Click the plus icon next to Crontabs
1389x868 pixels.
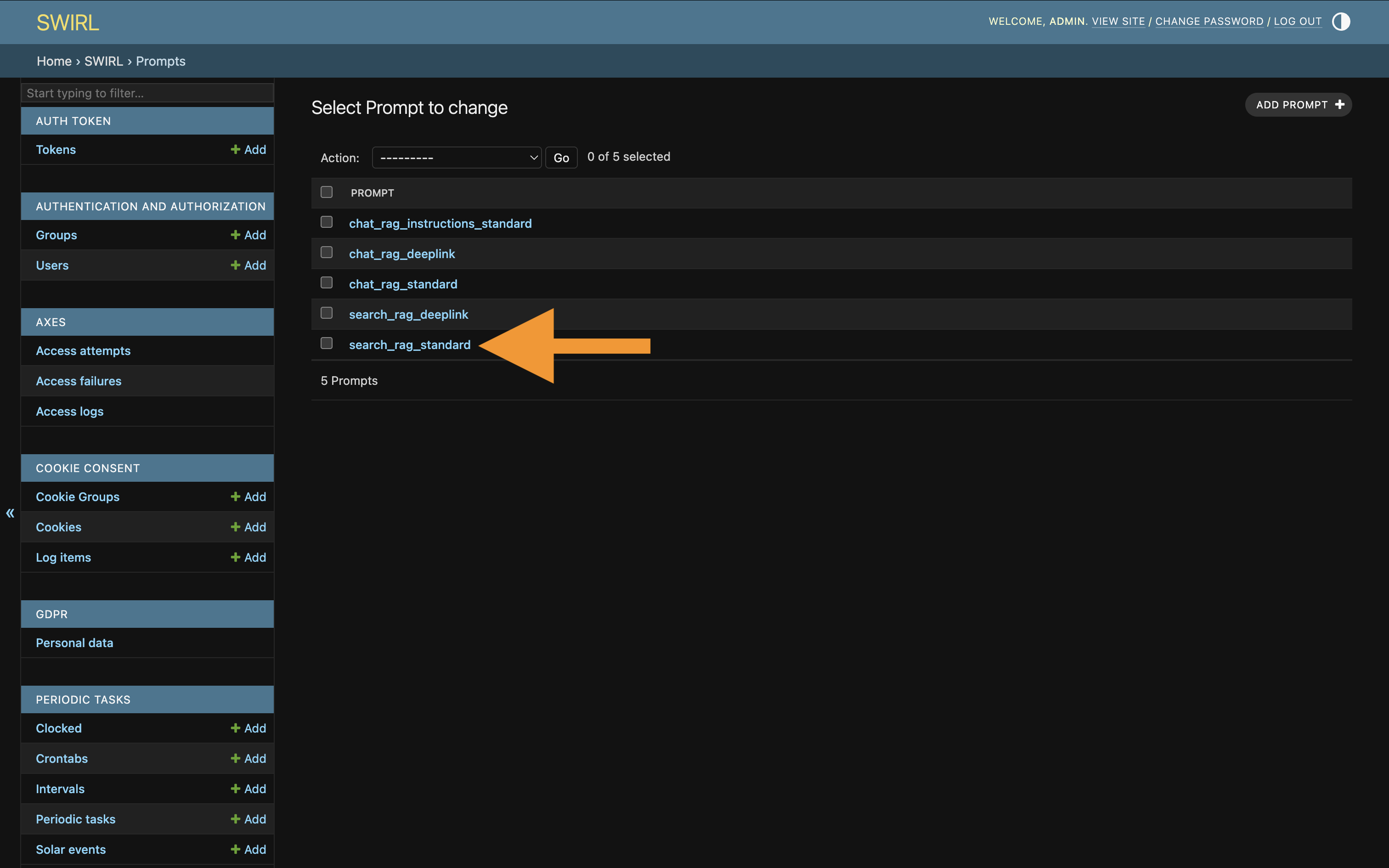tap(237, 758)
